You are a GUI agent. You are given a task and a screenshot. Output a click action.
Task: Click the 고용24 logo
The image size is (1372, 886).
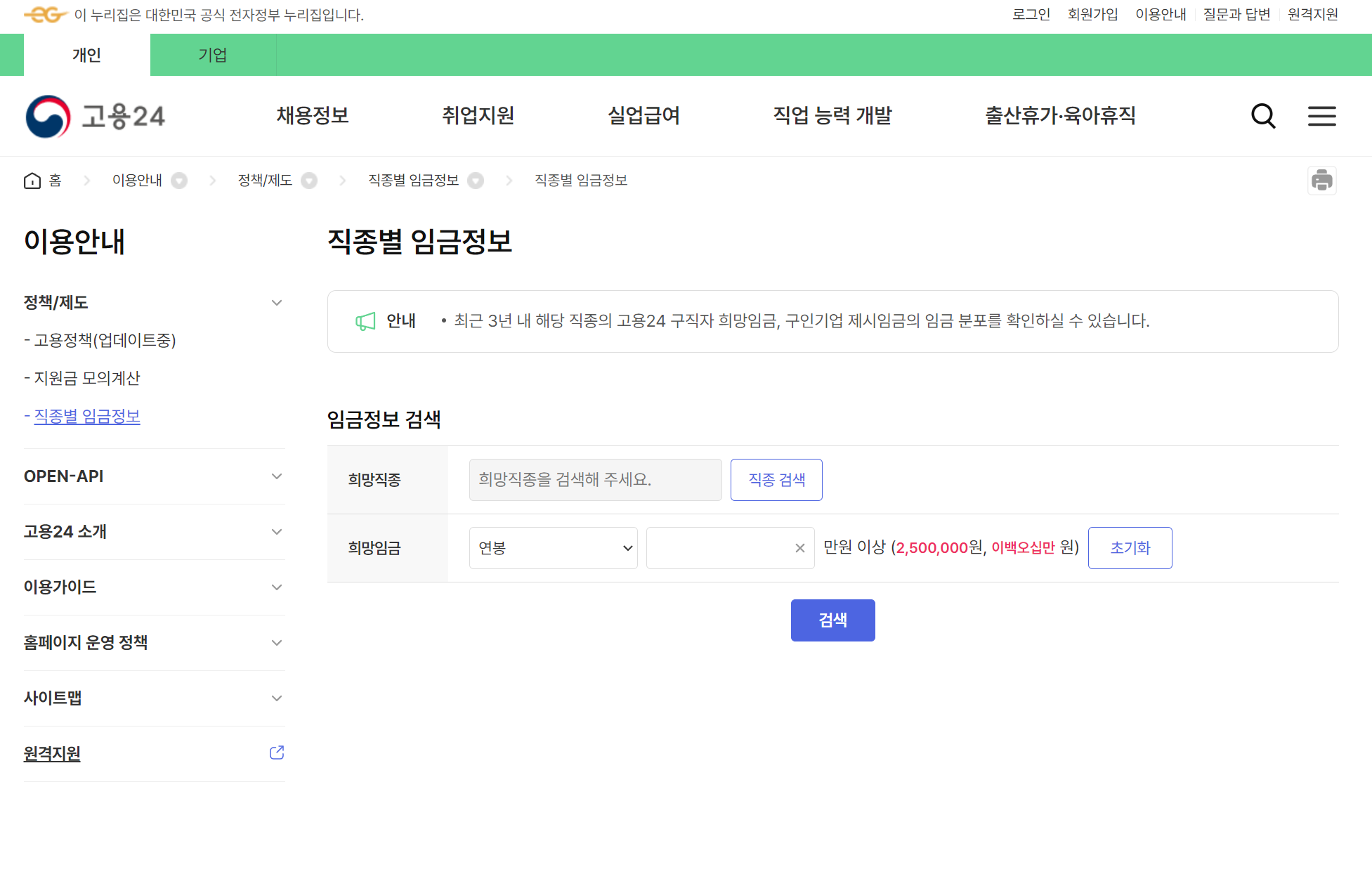(x=95, y=116)
